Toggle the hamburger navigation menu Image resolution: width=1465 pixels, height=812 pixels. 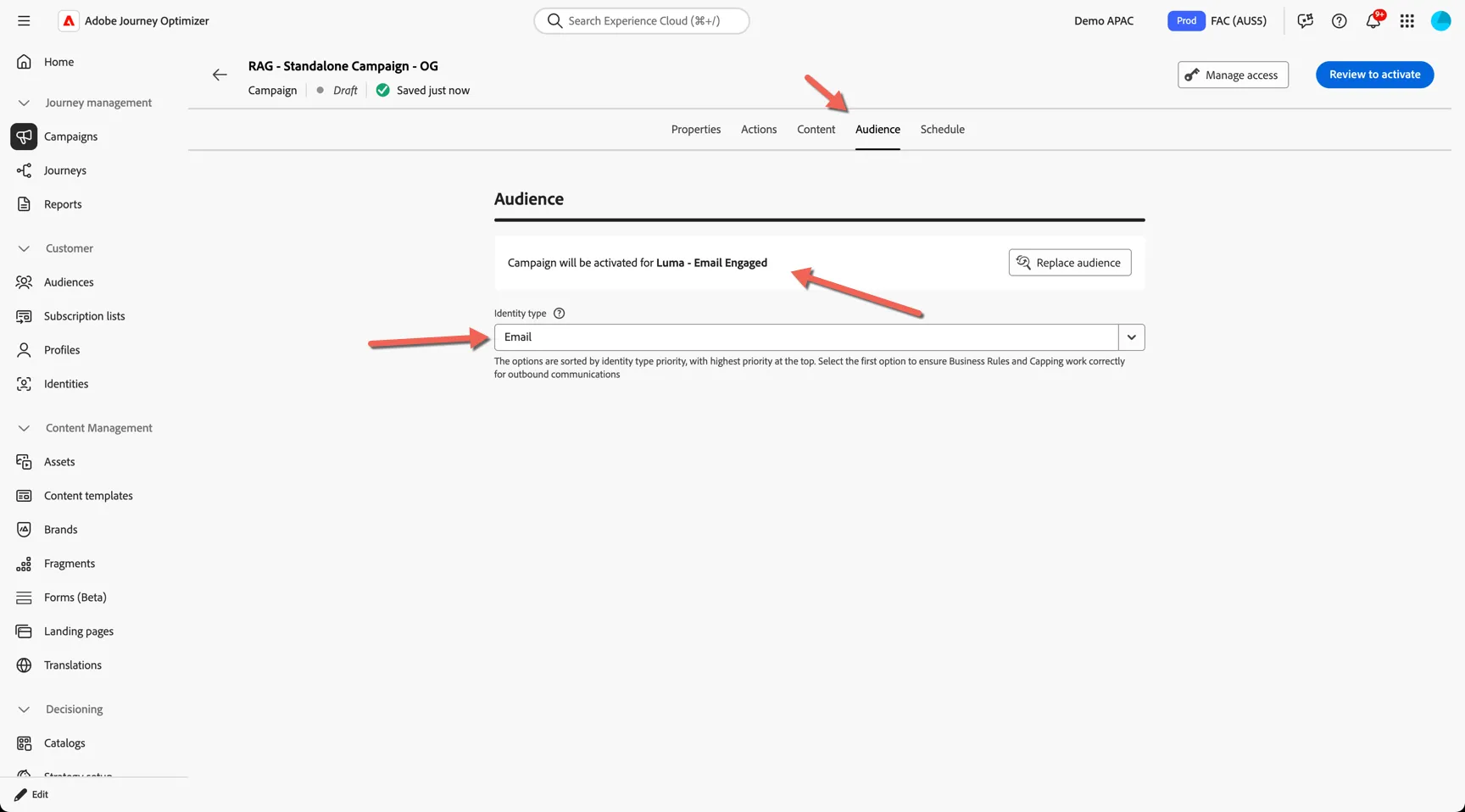(x=24, y=20)
